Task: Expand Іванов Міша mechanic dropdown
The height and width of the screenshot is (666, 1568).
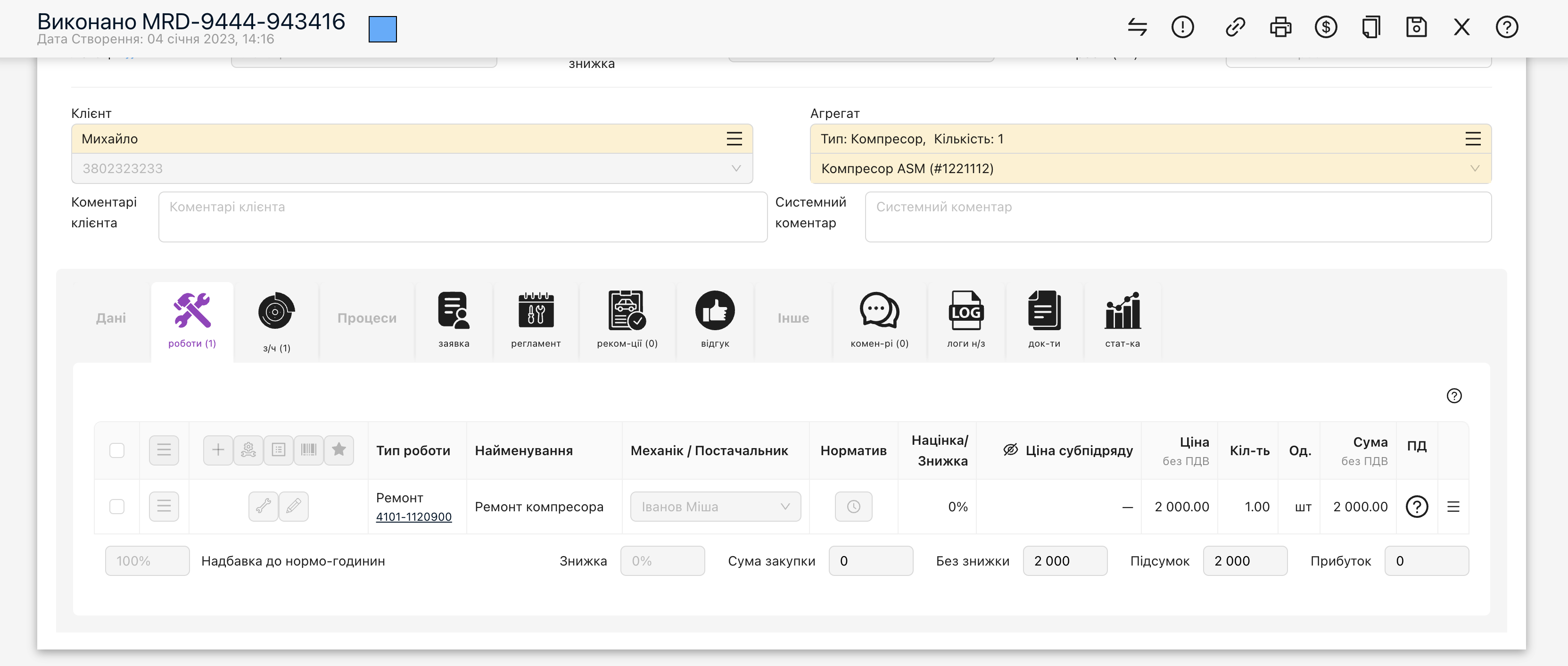Action: click(715, 507)
